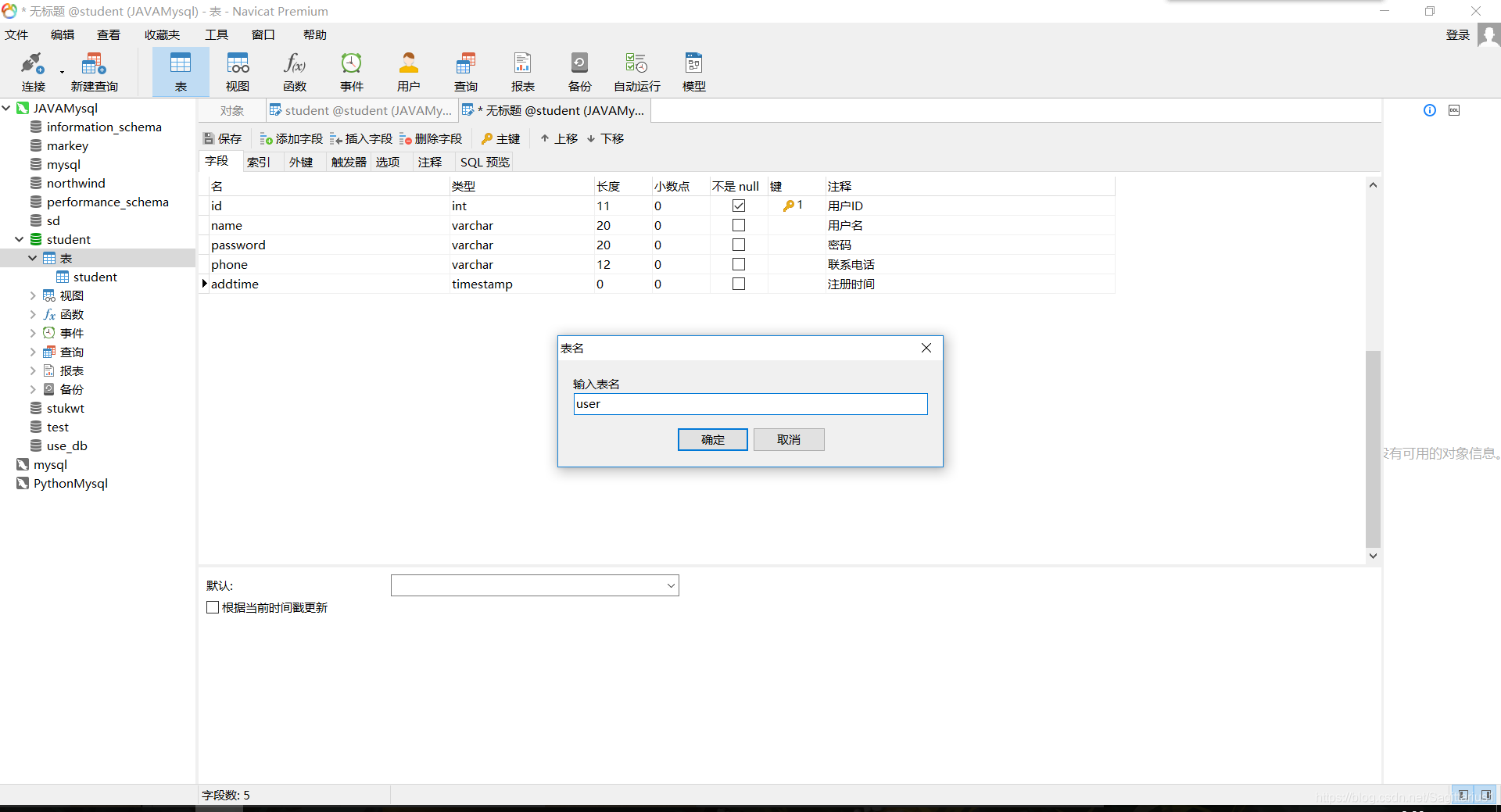This screenshot has height=812, width=1501.
Task: Set 主键 primary key
Action: (501, 138)
